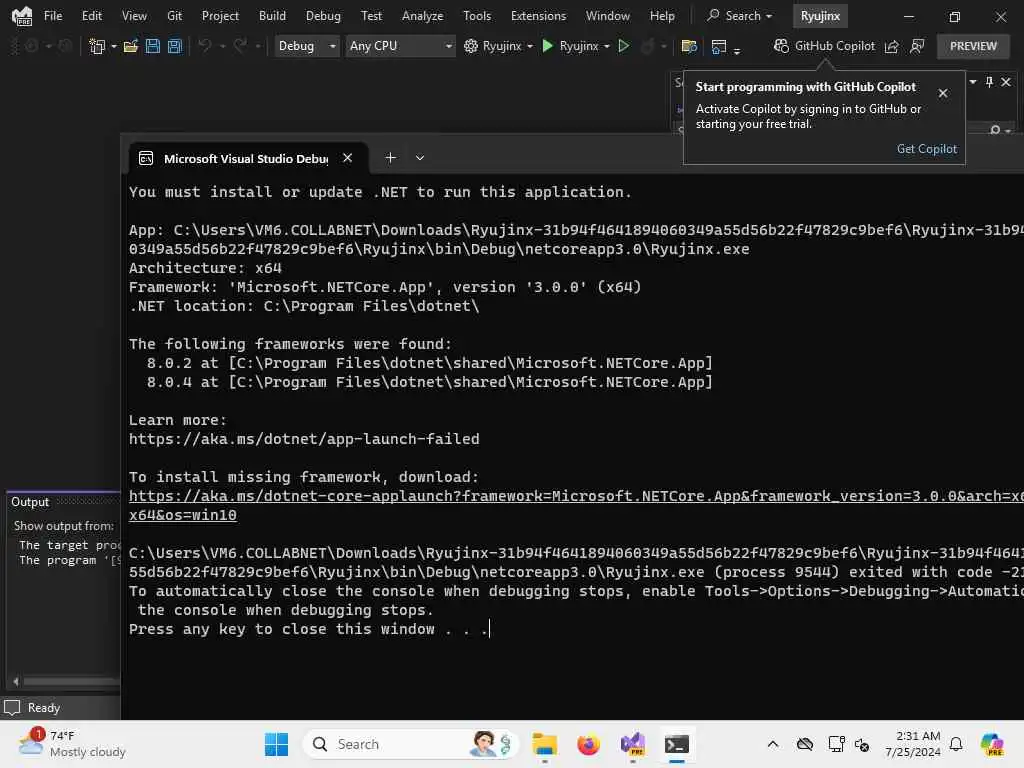Click the taskbar Search box

(x=410, y=744)
